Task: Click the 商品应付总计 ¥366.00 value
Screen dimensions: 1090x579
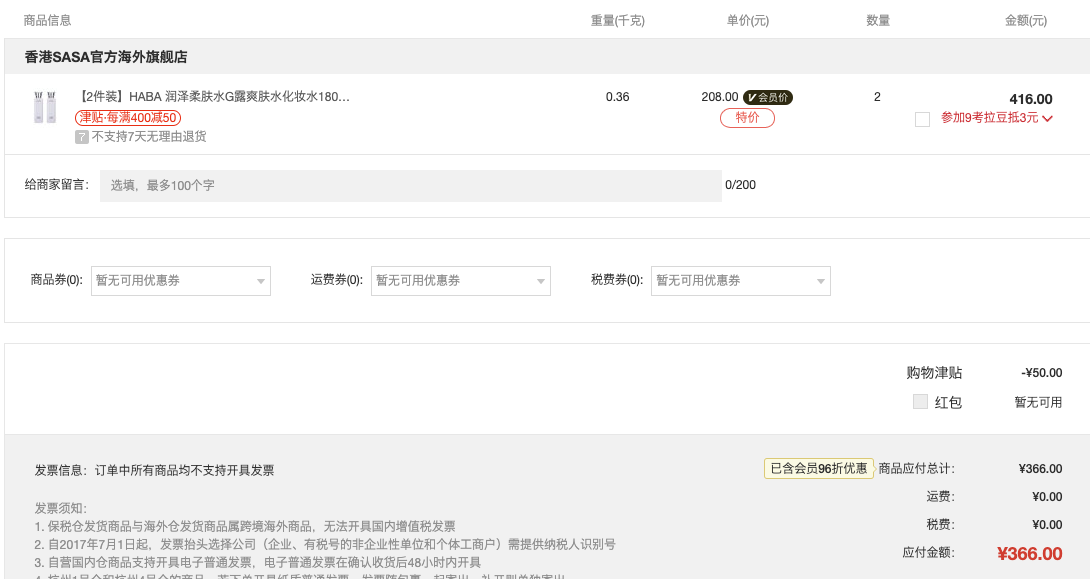Action: (x=1040, y=469)
